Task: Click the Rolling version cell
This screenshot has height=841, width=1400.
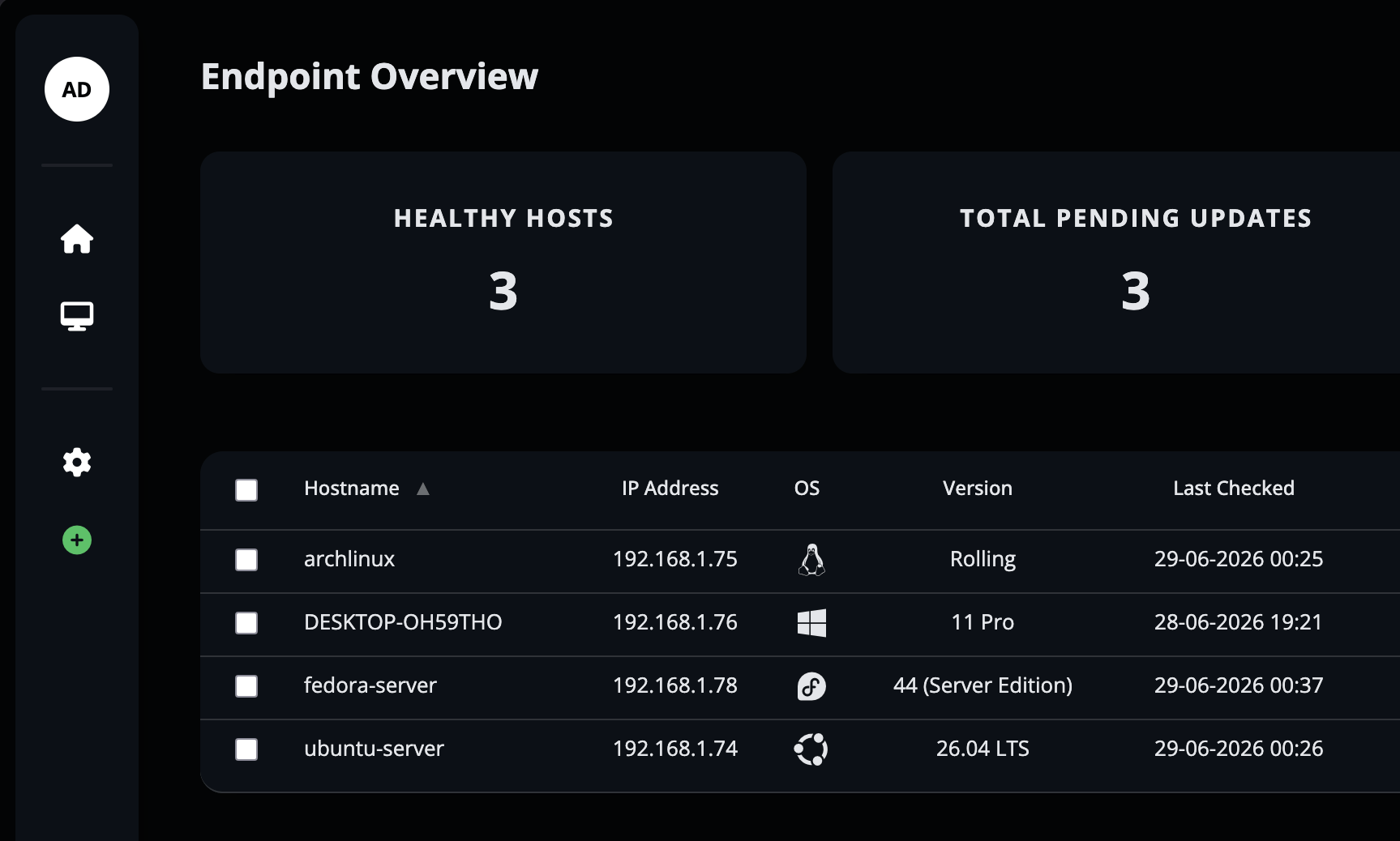Action: pyautogui.click(x=983, y=559)
